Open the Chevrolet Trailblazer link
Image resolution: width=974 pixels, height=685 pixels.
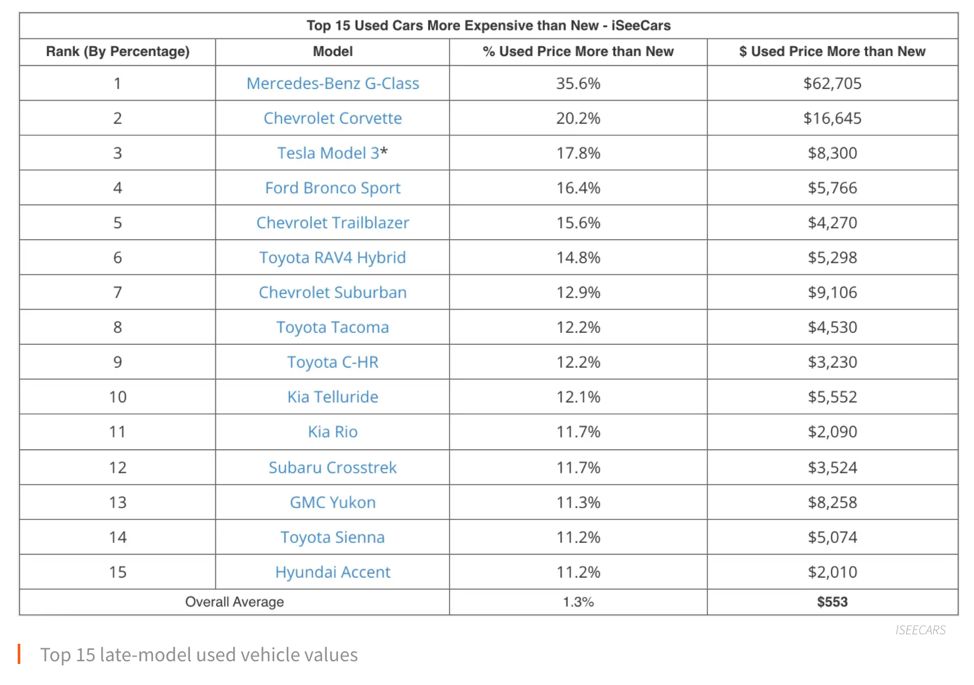point(332,223)
